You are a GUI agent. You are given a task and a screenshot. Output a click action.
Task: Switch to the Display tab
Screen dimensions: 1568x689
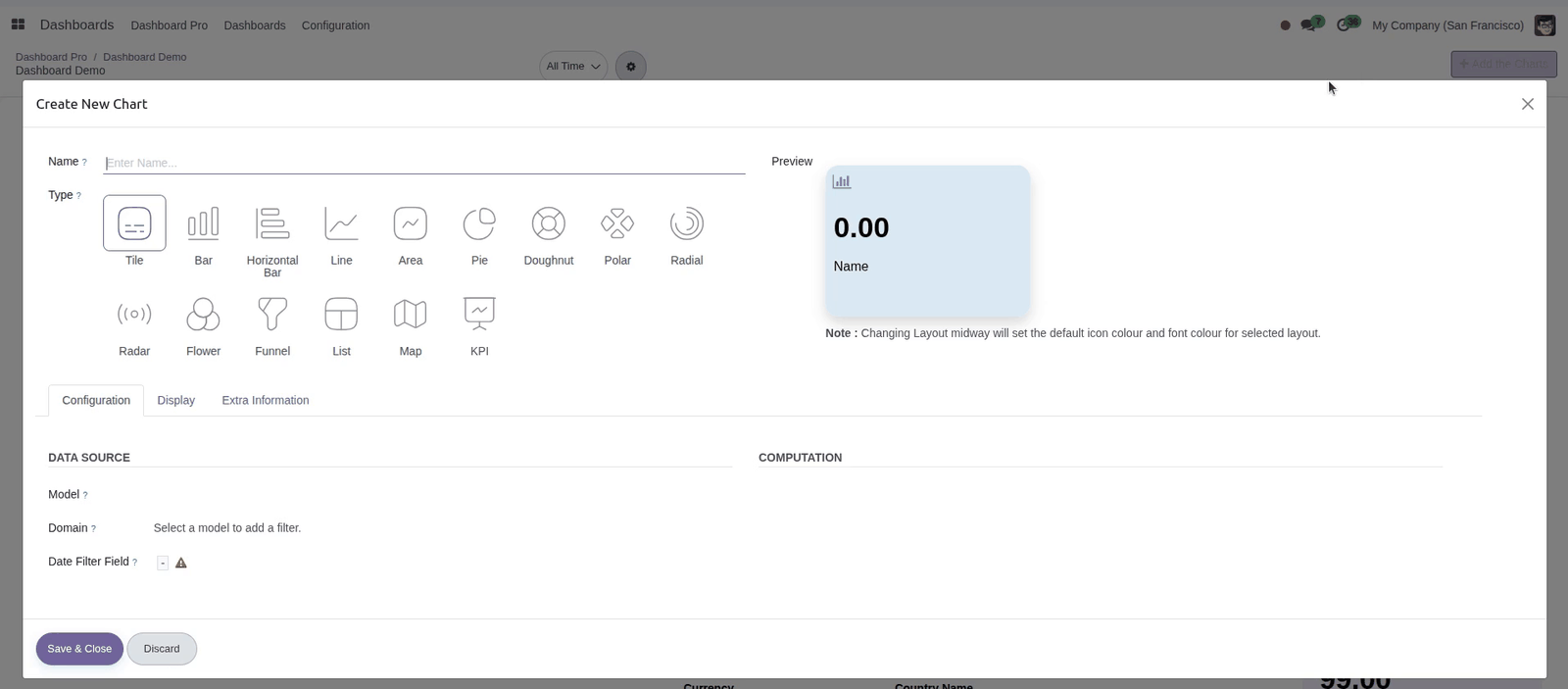tap(176, 400)
